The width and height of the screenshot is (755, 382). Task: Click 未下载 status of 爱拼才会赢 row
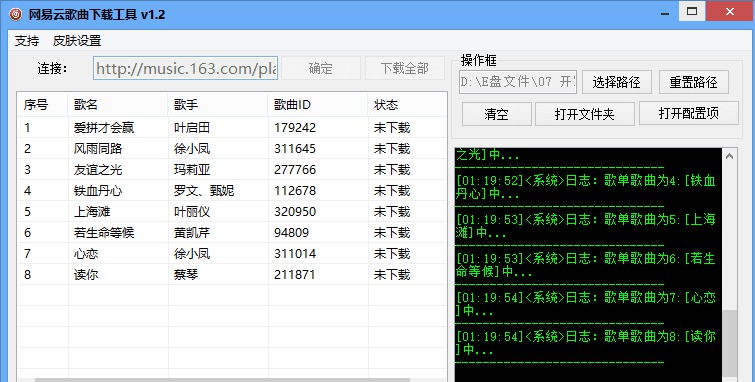click(392, 128)
